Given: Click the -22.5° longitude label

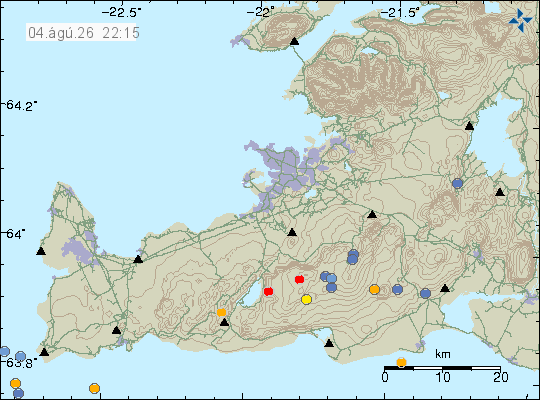Looking at the screenshot, I should pos(122,13).
